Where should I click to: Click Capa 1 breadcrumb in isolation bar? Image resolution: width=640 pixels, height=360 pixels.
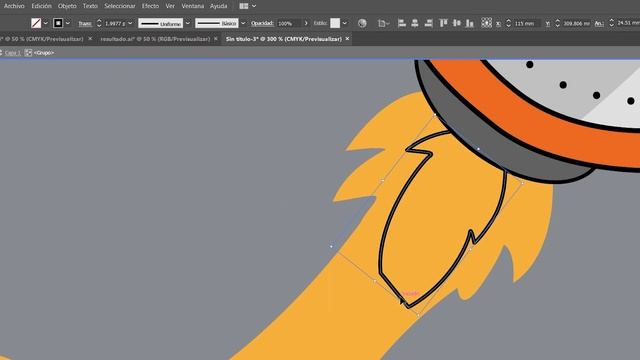pos(13,53)
